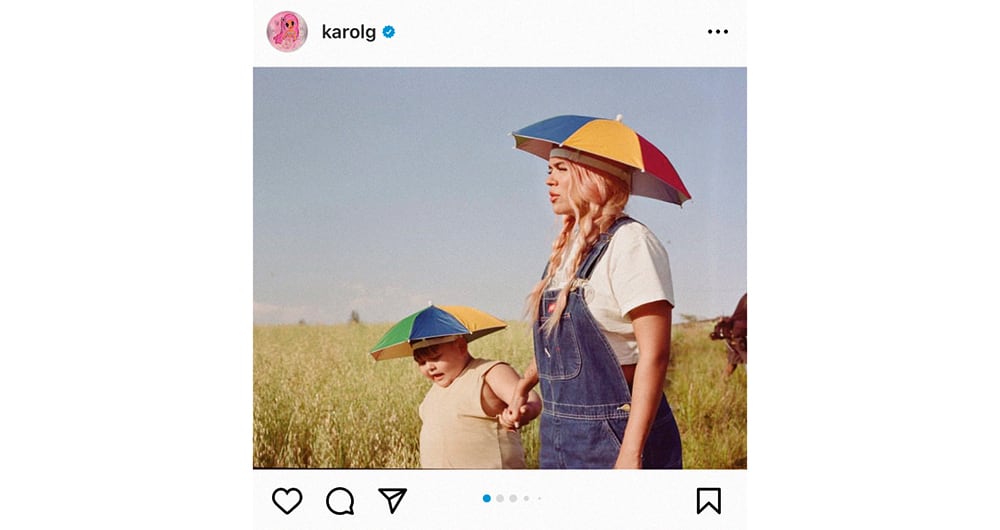Visit the karolg username profile link
The image size is (1000, 530).
[x=348, y=32]
